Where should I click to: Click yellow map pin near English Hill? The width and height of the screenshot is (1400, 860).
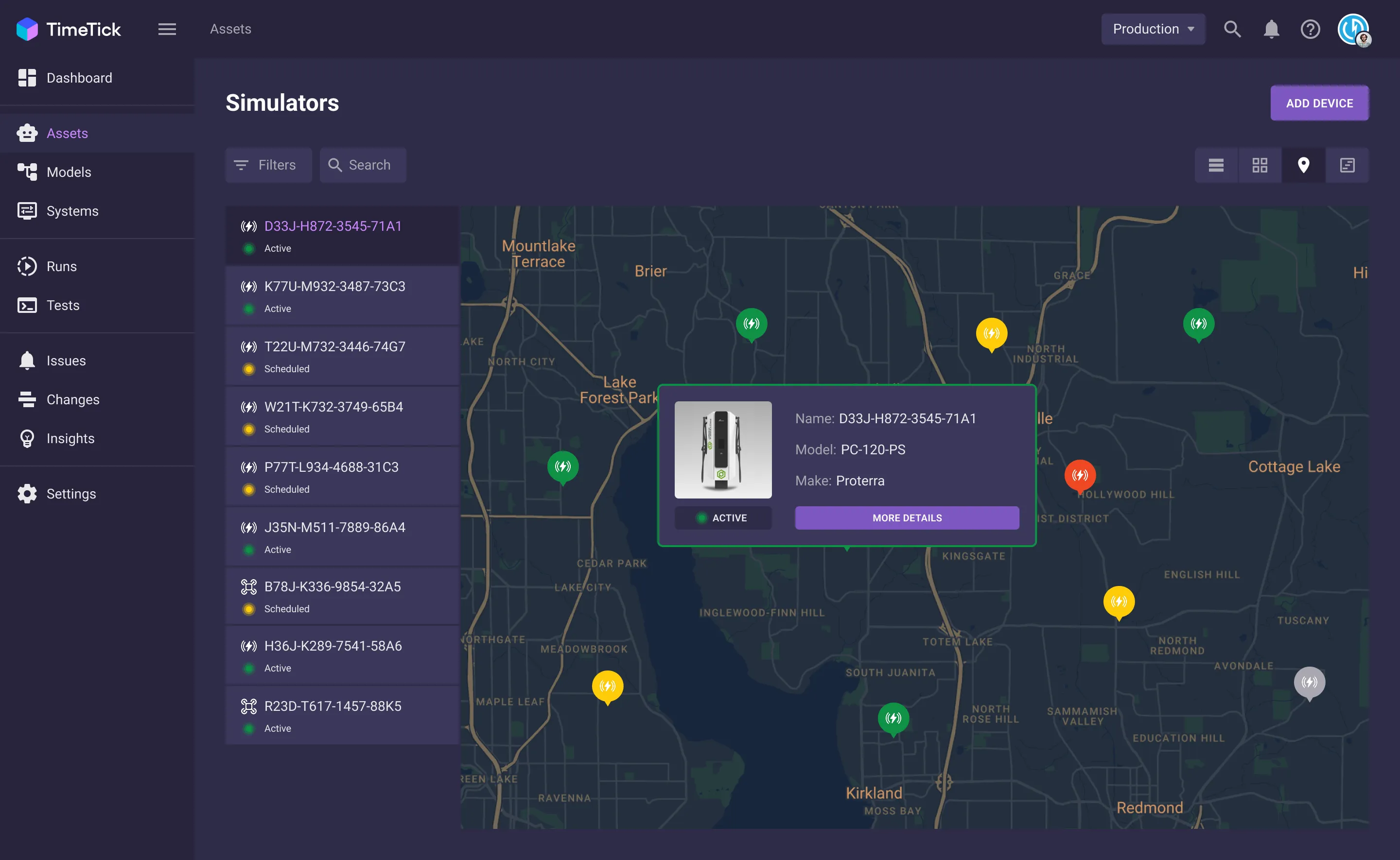click(1119, 603)
